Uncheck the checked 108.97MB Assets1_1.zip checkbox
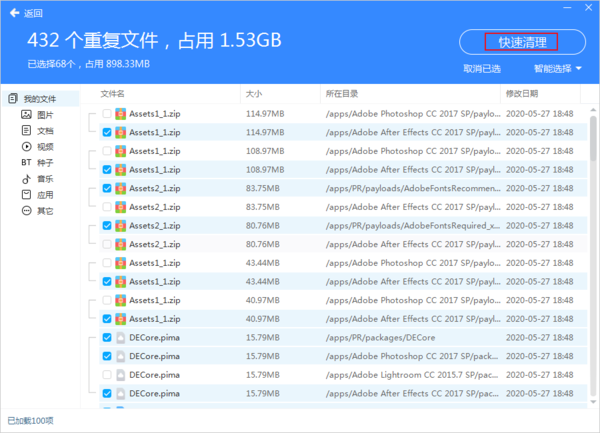Image resolution: width=600 pixels, height=433 pixels. 107,169
